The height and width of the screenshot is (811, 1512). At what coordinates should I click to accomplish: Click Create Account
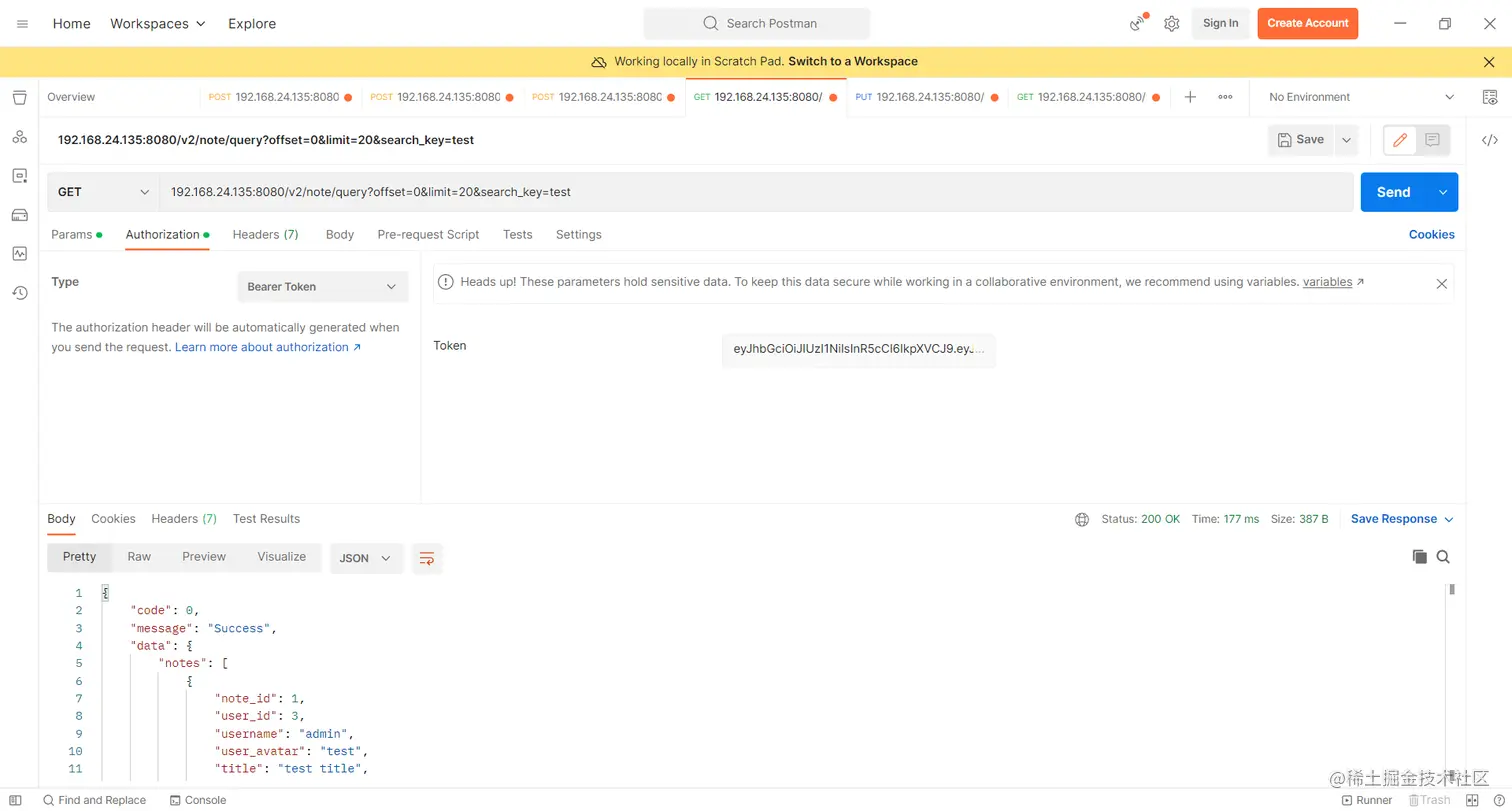click(1307, 23)
